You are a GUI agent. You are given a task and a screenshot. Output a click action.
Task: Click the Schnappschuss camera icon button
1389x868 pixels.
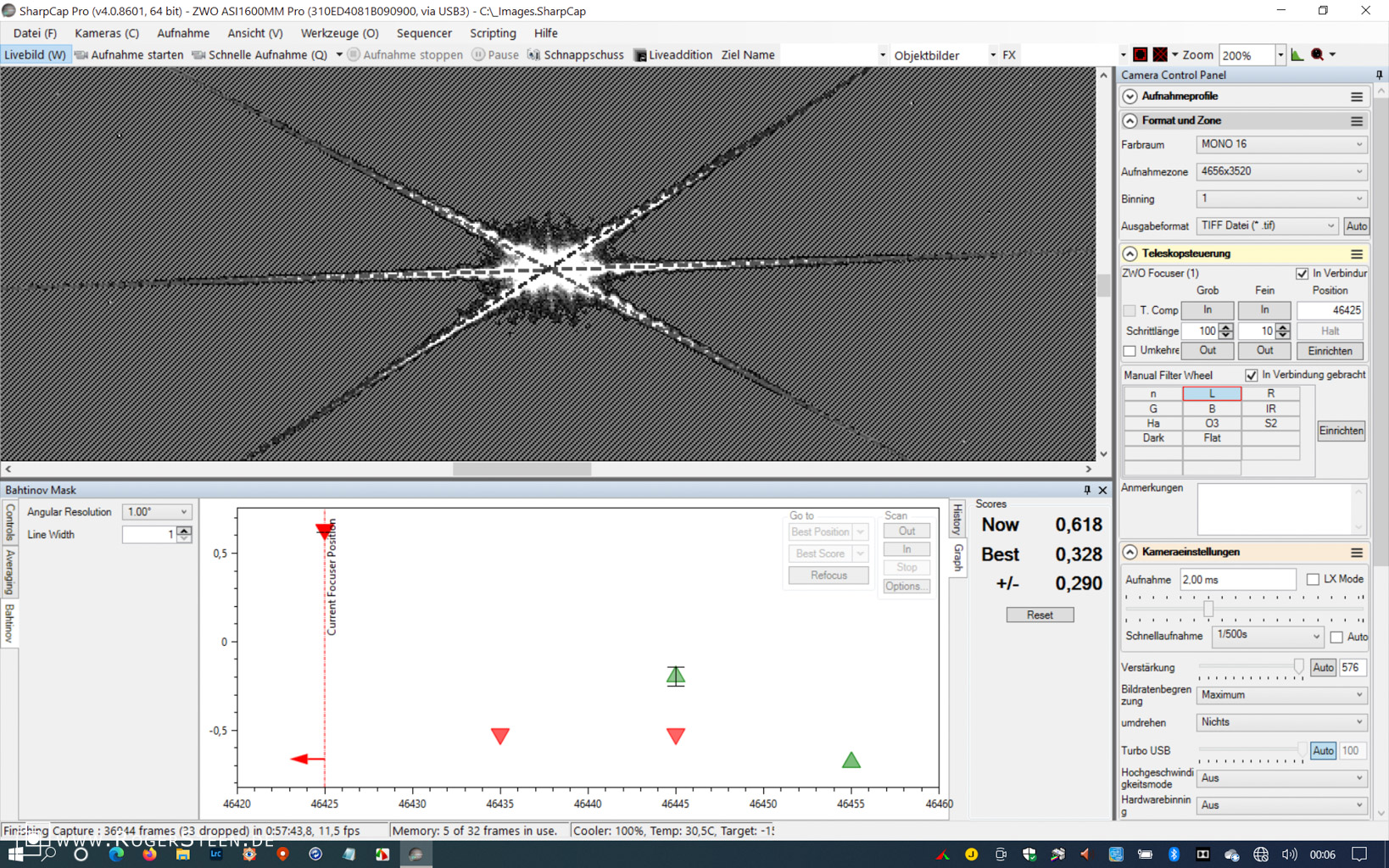(x=576, y=55)
